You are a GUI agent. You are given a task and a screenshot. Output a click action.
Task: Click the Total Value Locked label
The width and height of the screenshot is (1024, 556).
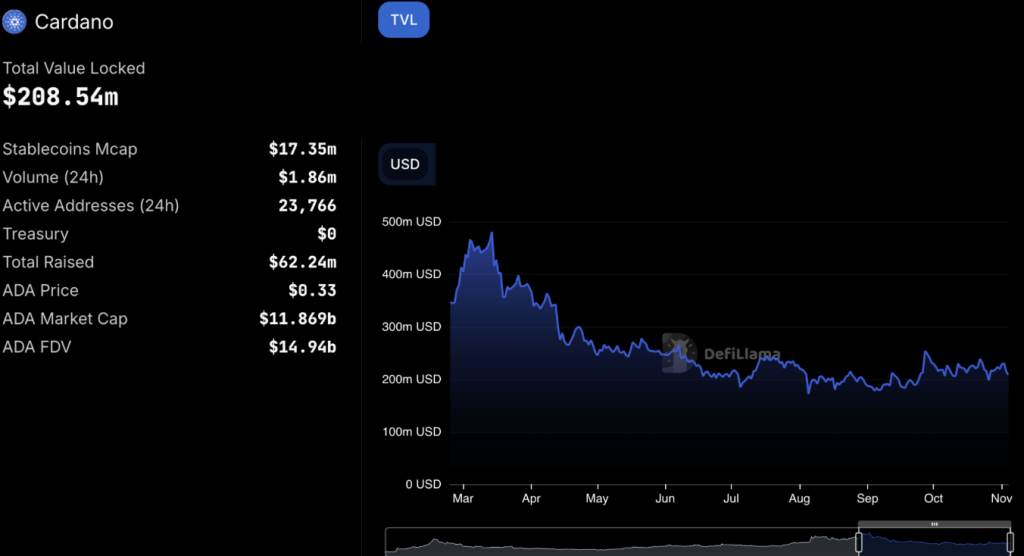[x=74, y=68]
